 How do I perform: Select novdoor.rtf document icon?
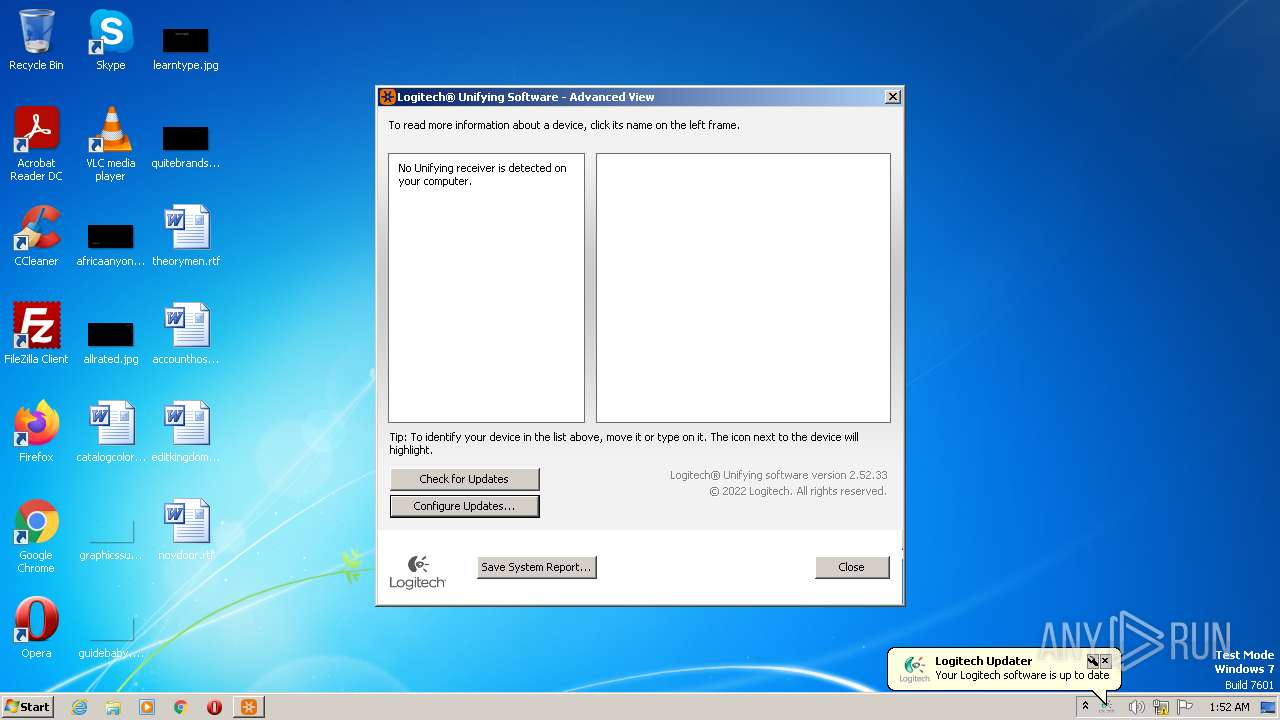point(185,530)
